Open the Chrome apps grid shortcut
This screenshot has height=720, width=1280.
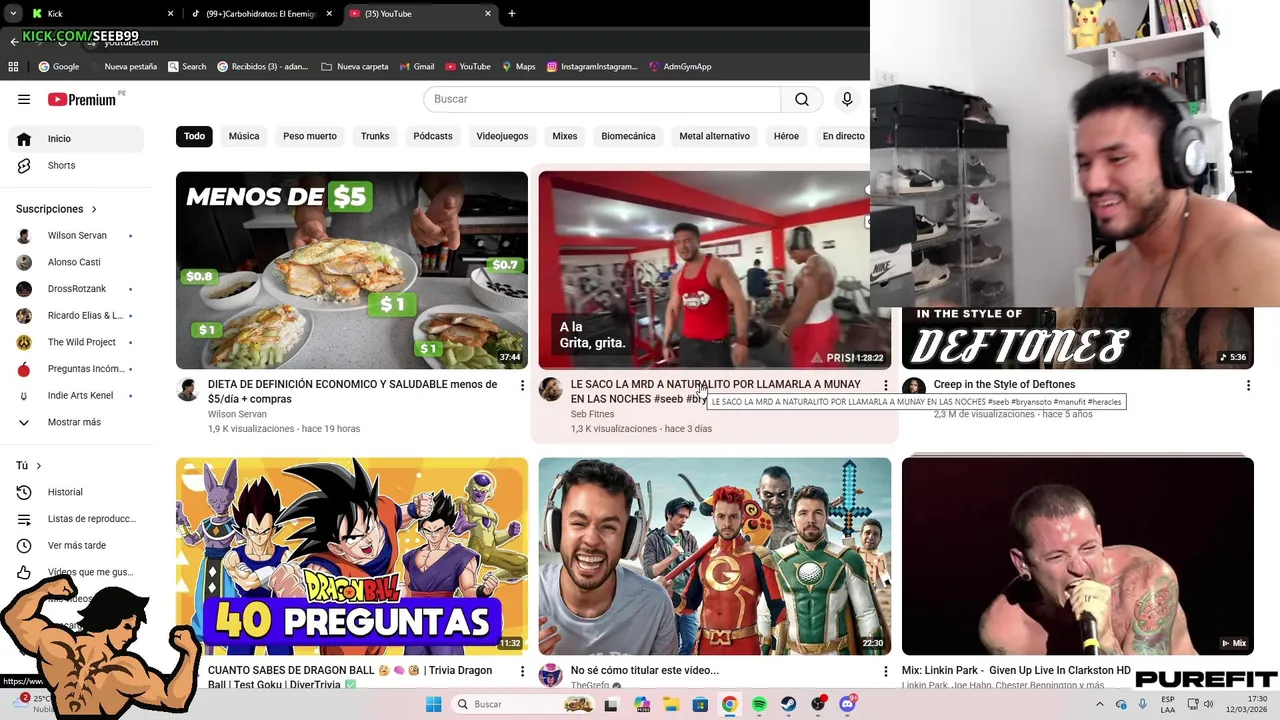point(13,67)
